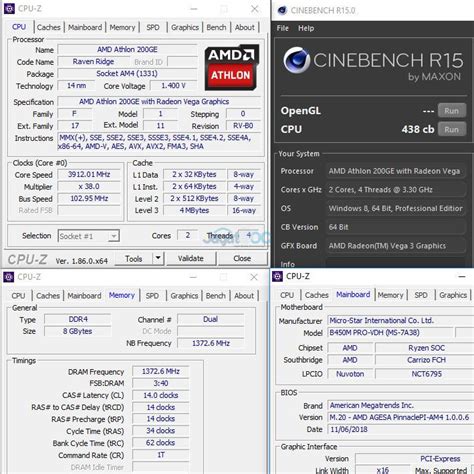The width and height of the screenshot is (474, 474).
Task: Click the 'Socket AM4 (1331)' package value
Action: pos(127,74)
